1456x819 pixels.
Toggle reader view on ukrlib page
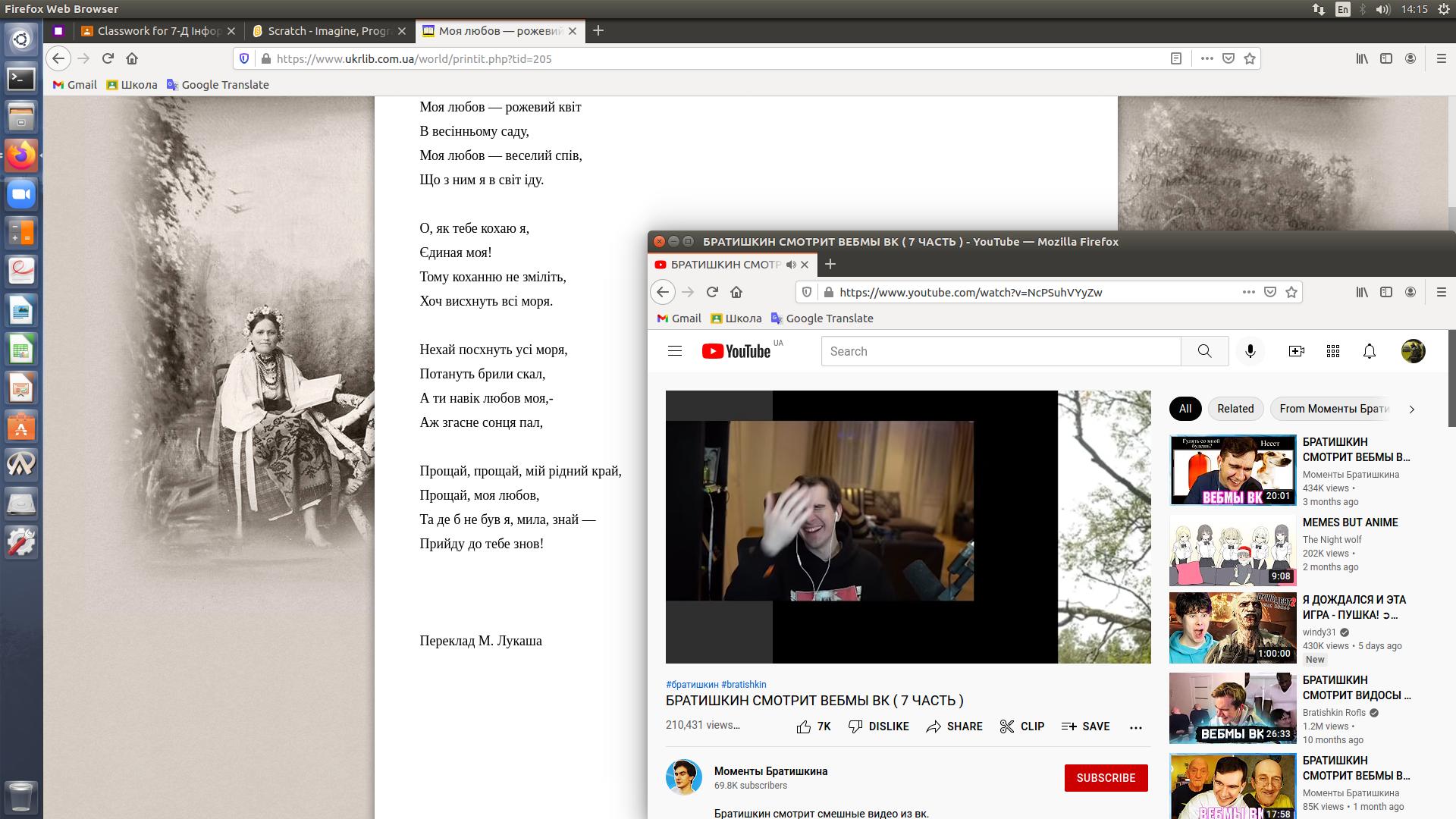tap(1176, 58)
